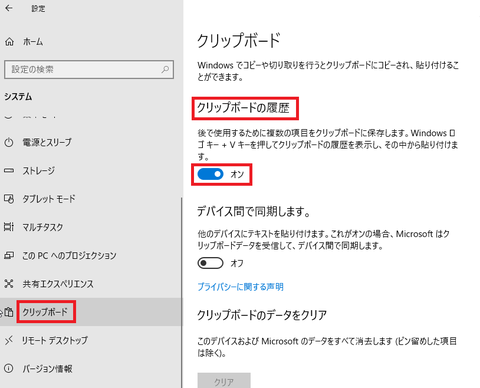Enable the sync across devices toggle
The image size is (480, 388).
click(x=210, y=263)
